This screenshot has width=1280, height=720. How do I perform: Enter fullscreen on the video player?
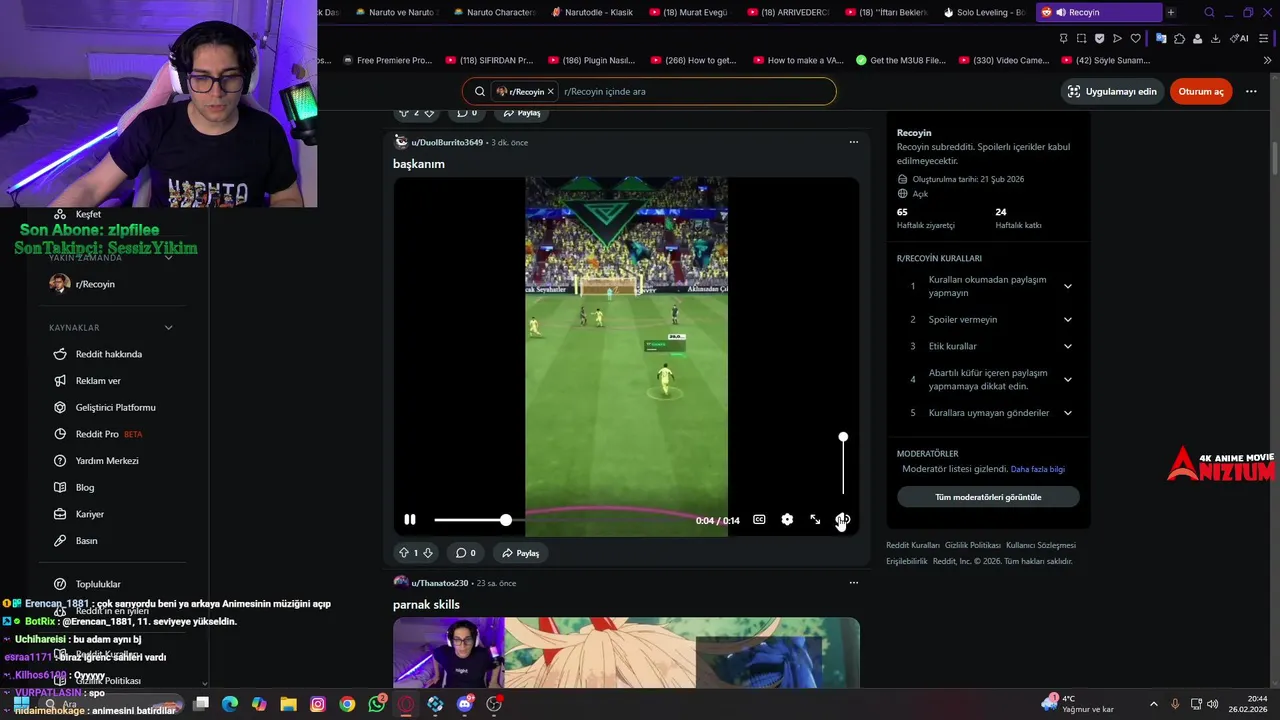(x=815, y=520)
